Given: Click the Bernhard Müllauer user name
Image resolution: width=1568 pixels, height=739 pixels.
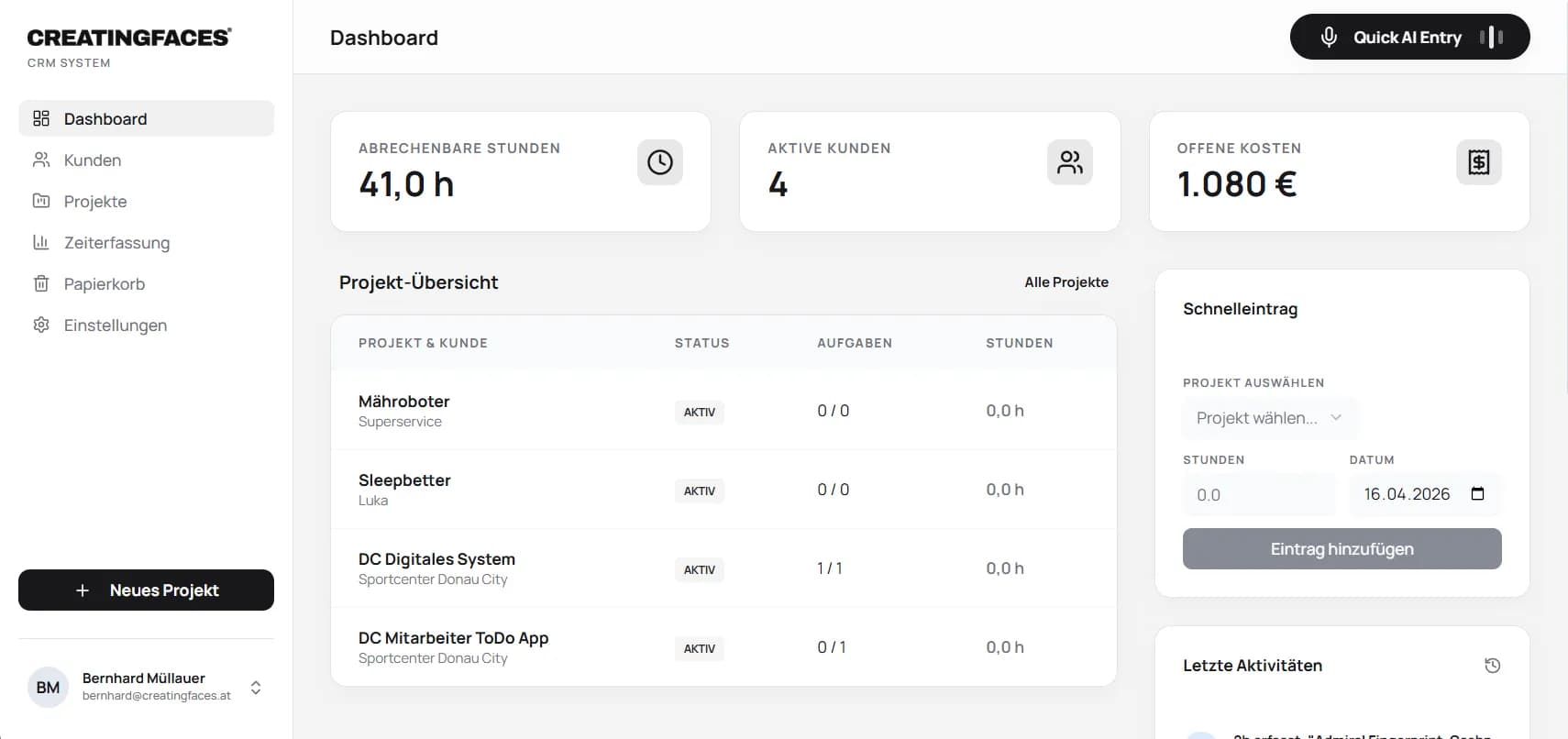Looking at the screenshot, I should coord(144,678).
